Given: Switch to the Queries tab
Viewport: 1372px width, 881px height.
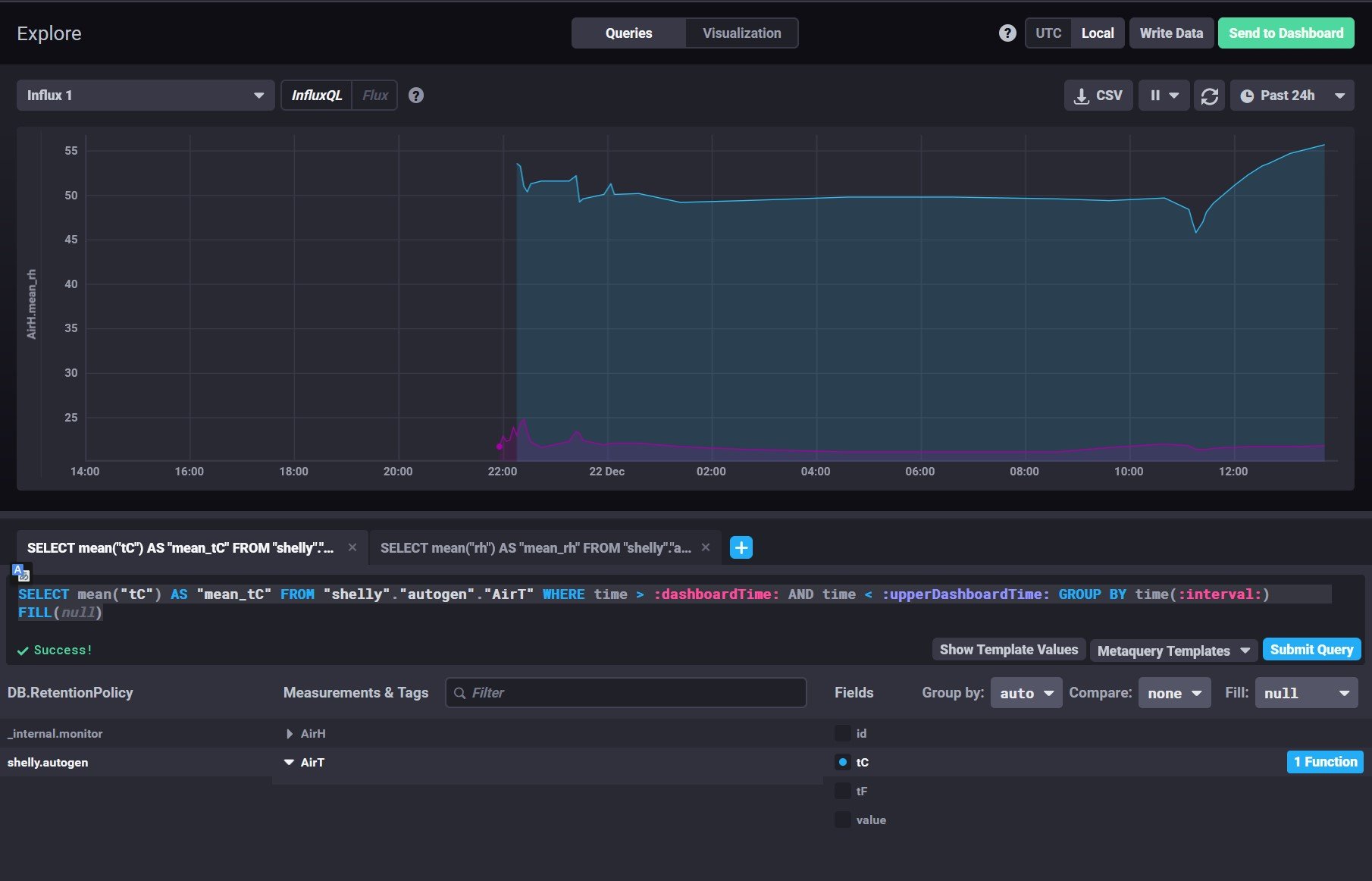Looking at the screenshot, I should click(628, 33).
